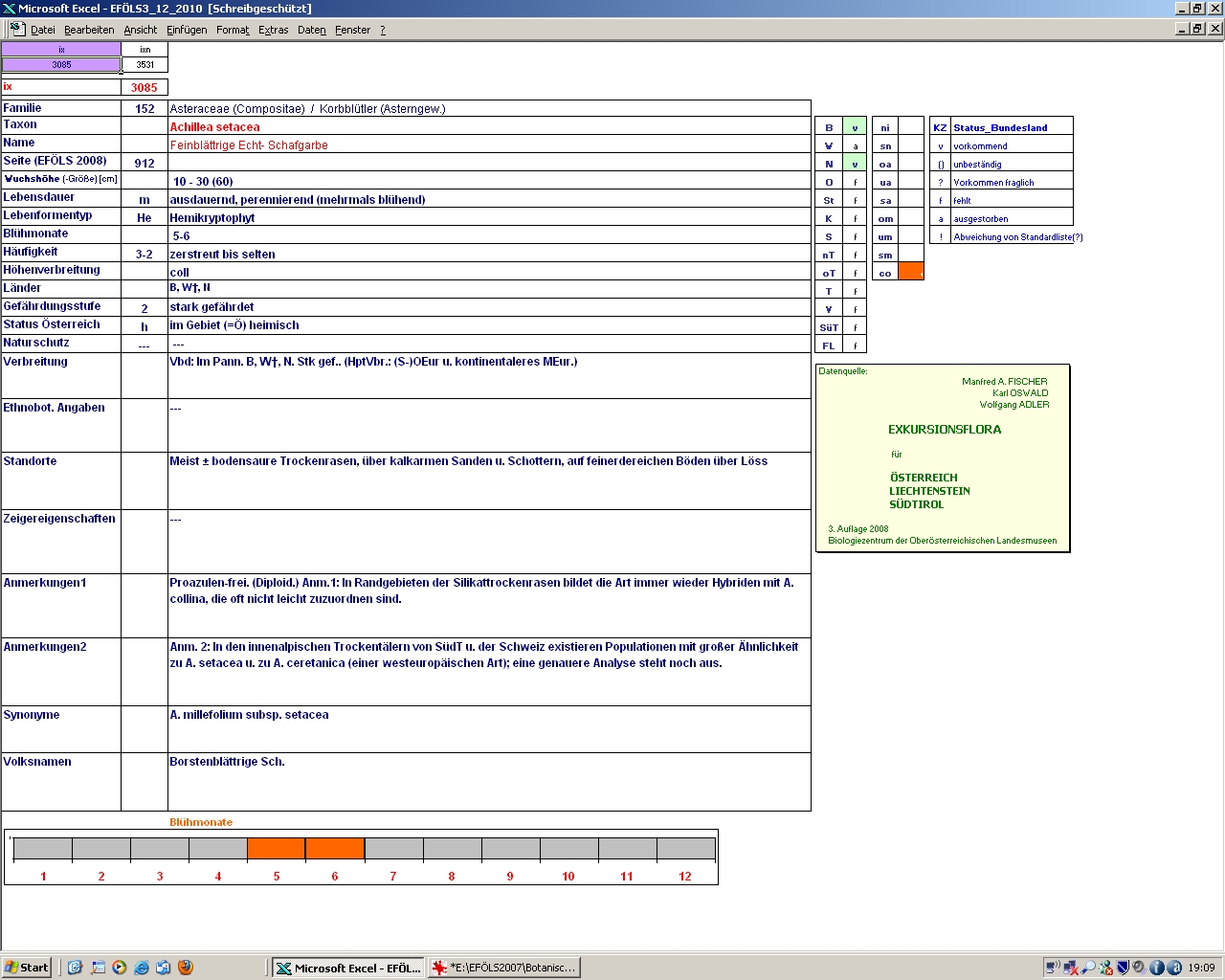1225x980 pixels.
Task: Click the 'SüT' Bundesland cell
Action: coord(829,327)
